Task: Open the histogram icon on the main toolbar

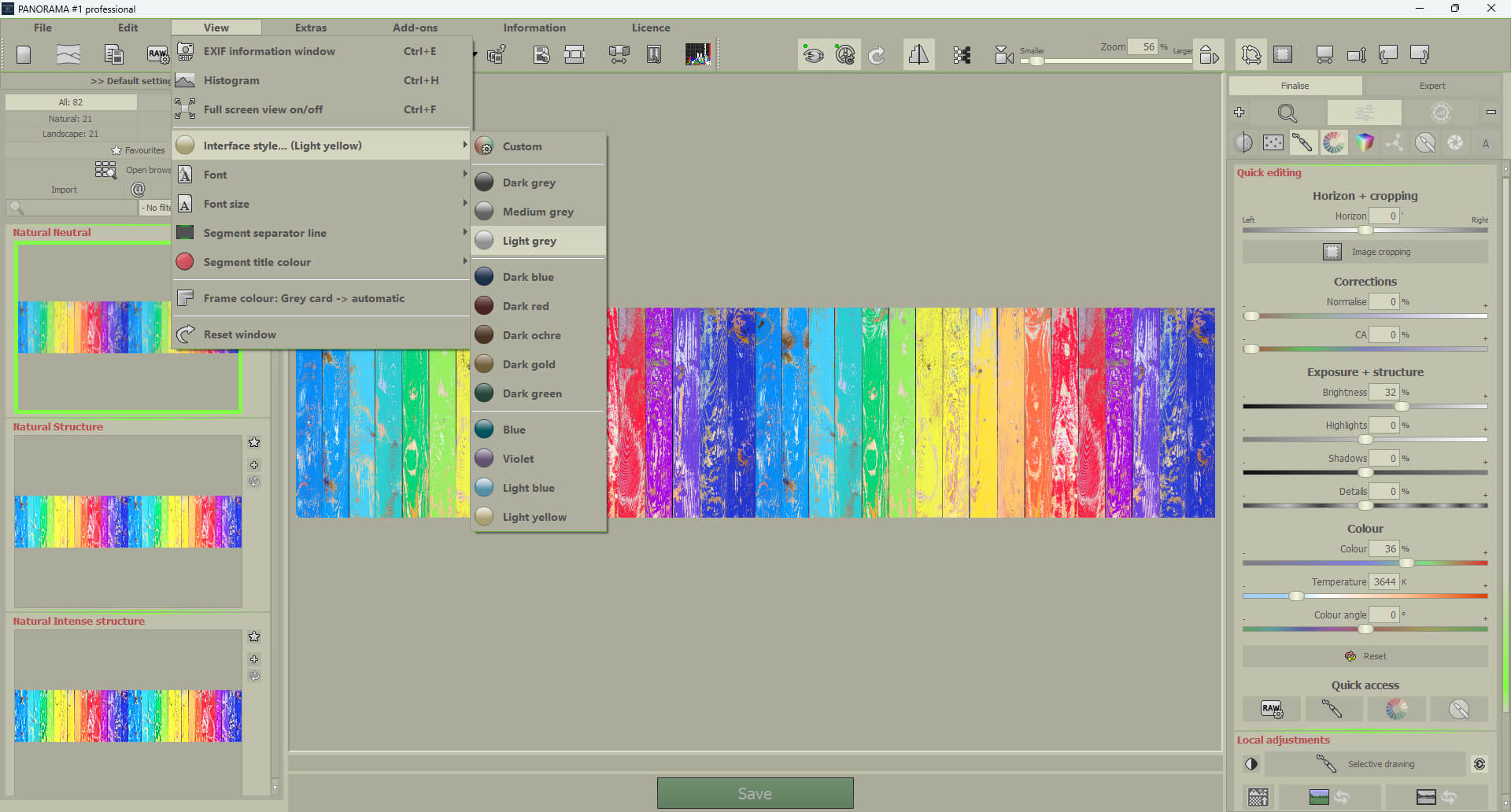Action: pos(699,54)
